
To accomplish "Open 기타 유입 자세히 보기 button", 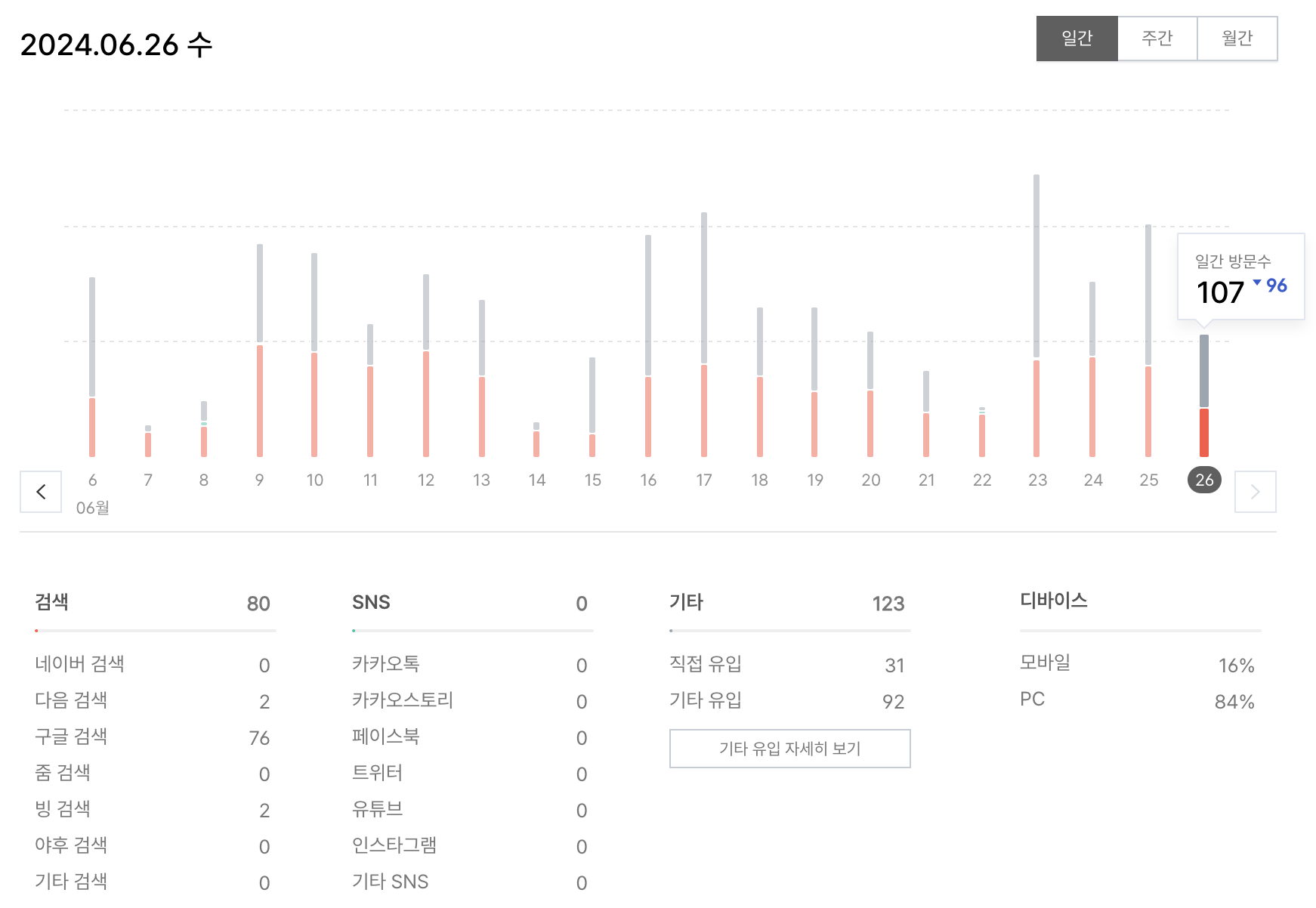I will point(790,749).
